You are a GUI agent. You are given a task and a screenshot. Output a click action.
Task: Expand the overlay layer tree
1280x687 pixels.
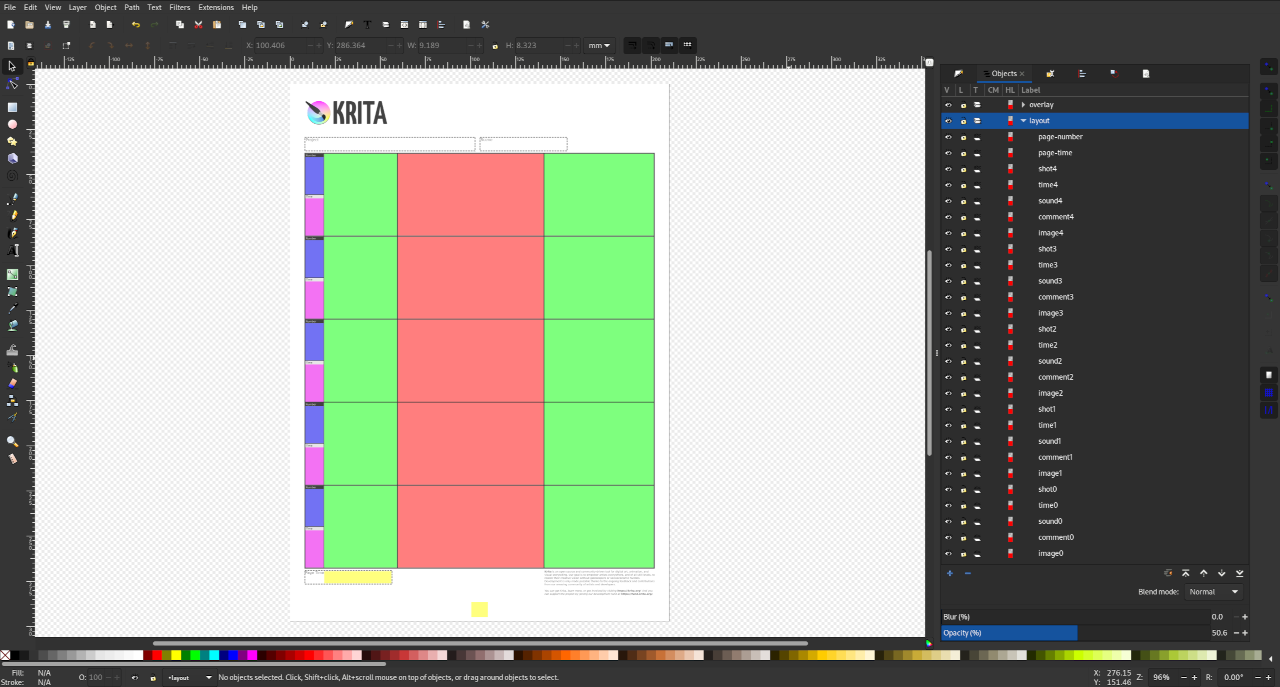click(x=1023, y=105)
